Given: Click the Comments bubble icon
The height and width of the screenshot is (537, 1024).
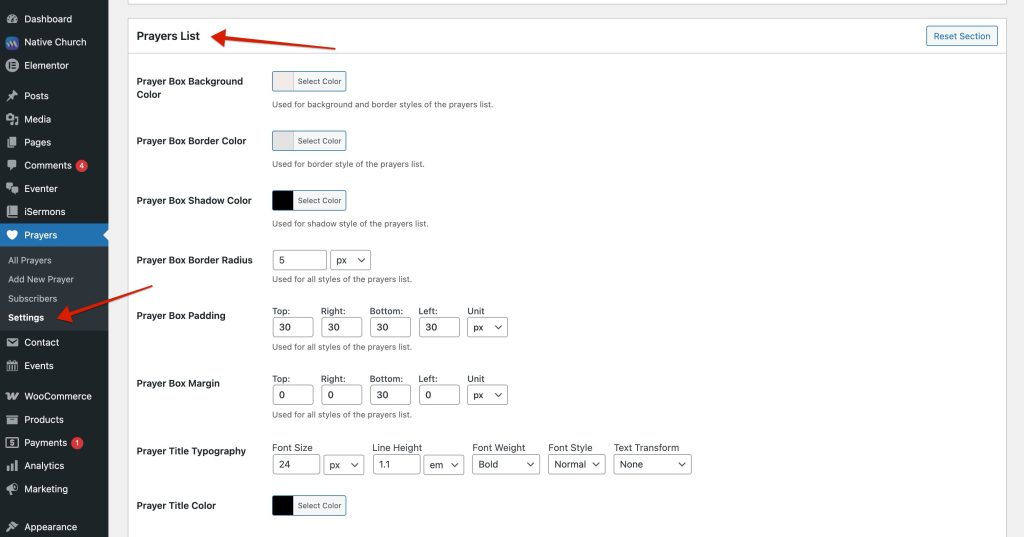Looking at the screenshot, I should coord(12,165).
